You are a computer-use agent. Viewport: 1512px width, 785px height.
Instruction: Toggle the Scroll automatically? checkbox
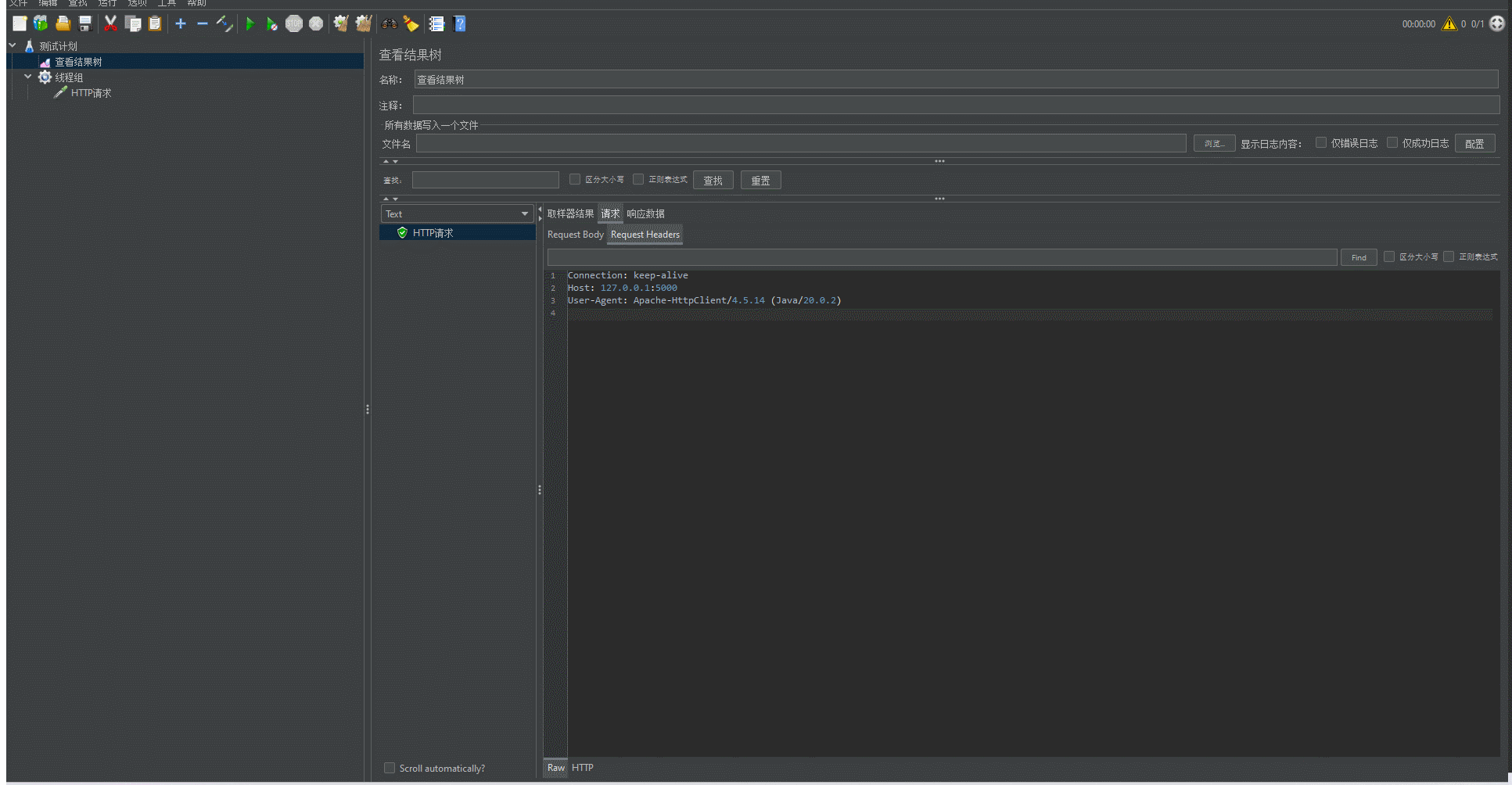tap(390, 768)
